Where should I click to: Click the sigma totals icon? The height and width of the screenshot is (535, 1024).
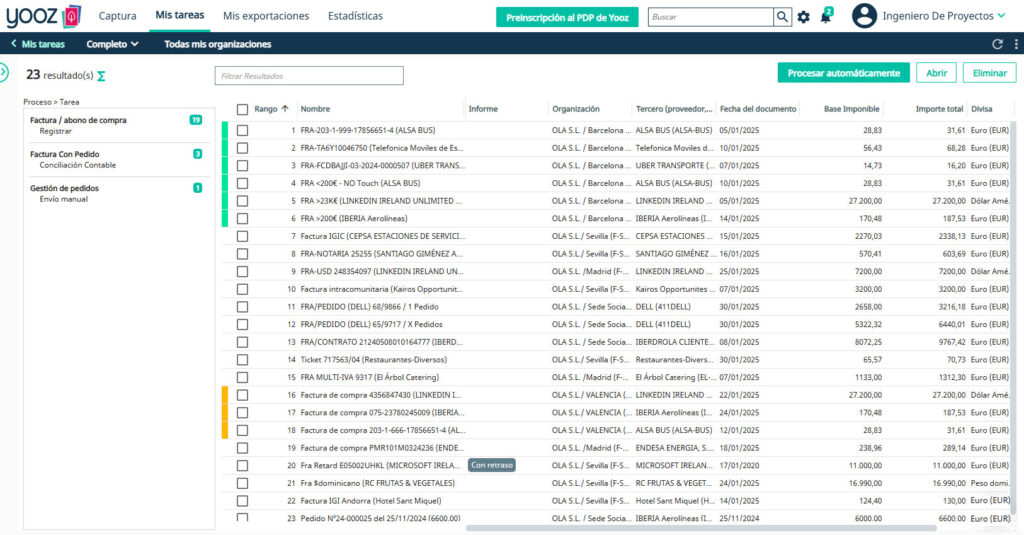(x=101, y=76)
